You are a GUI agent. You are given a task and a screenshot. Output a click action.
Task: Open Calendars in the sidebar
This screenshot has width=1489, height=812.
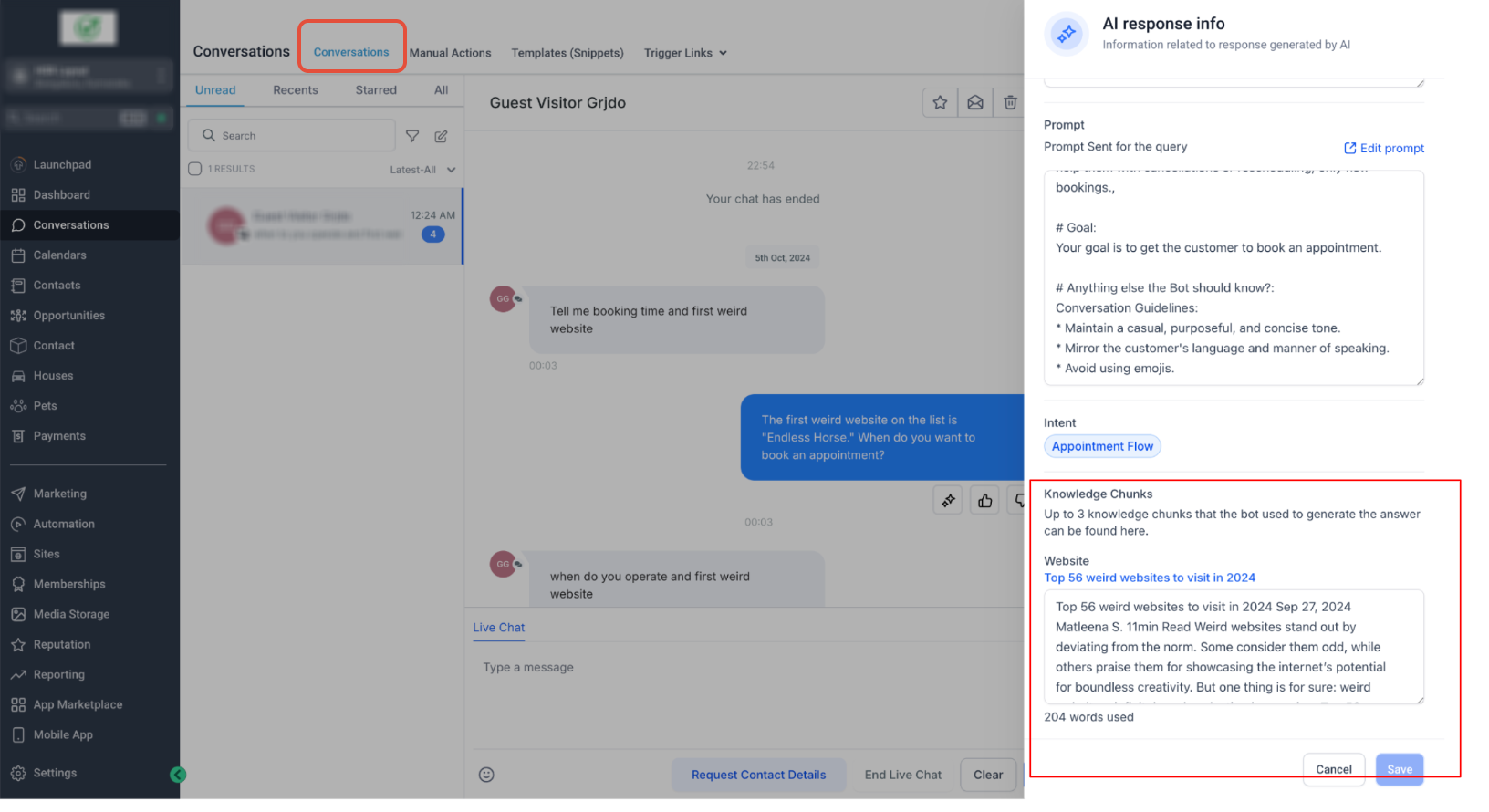59,255
